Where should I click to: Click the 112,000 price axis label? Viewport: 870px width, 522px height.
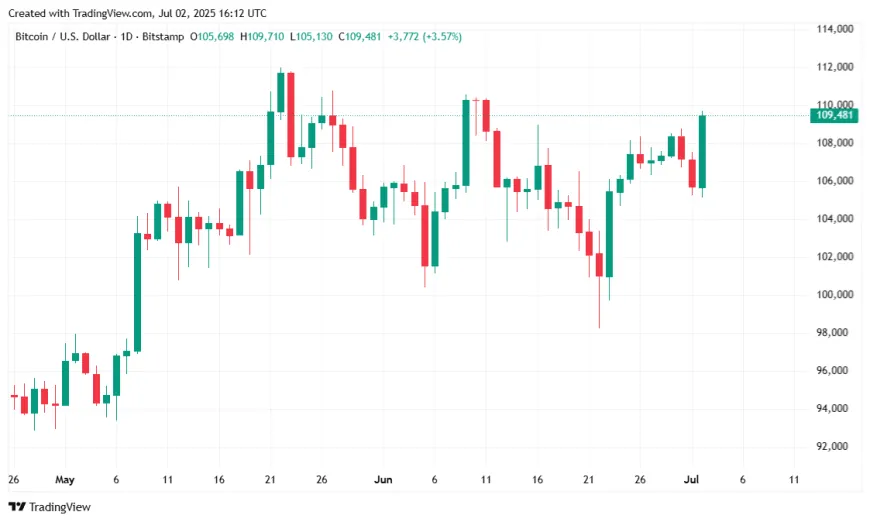tap(834, 67)
